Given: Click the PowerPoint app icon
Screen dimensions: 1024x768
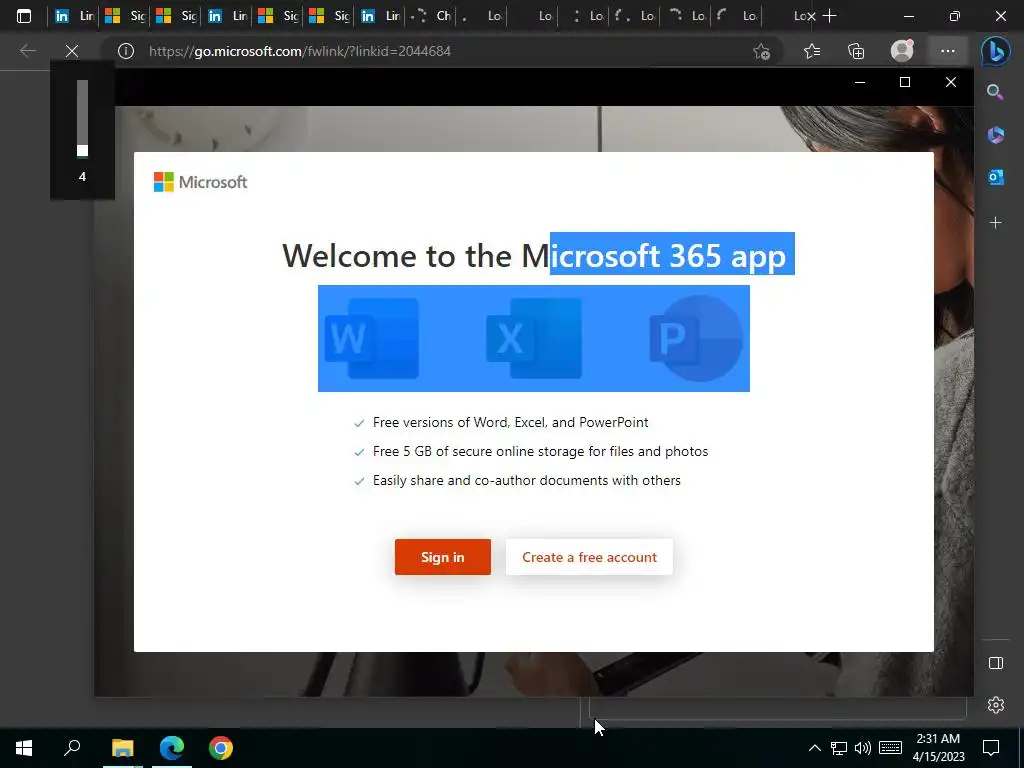Looking at the screenshot, I should tap(696, 338).
